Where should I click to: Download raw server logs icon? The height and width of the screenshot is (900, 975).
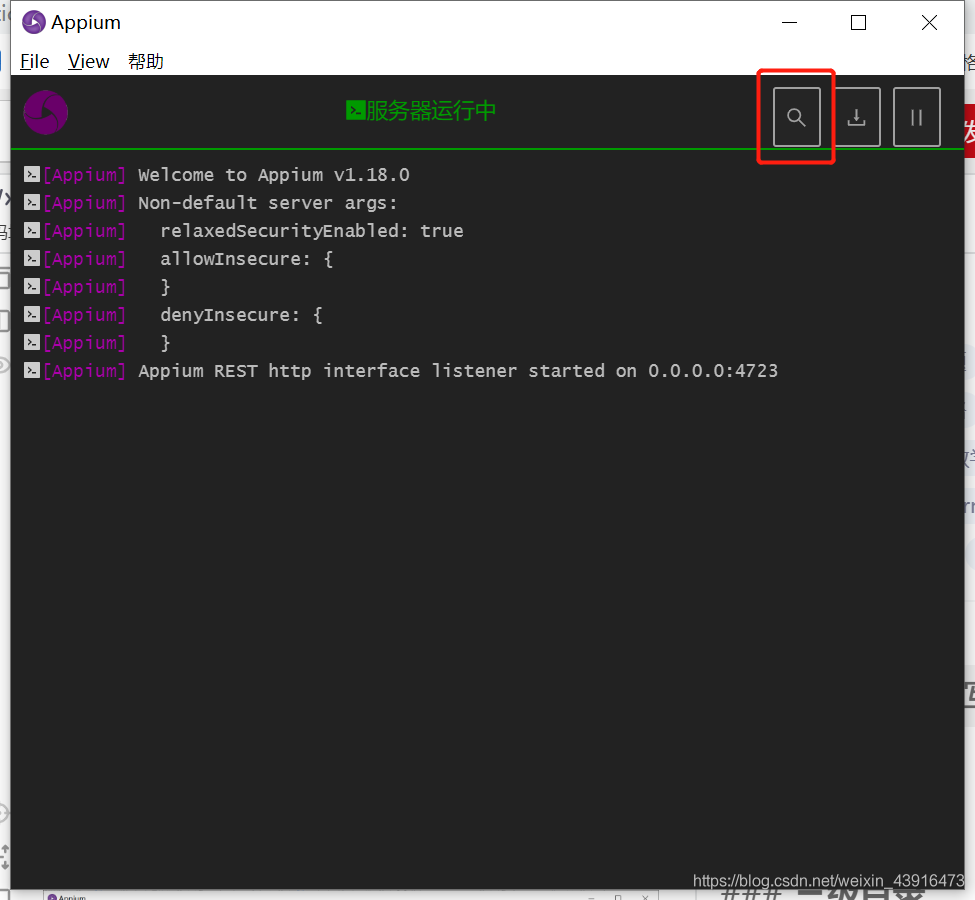pyautogui.click(x=857, y=117)
